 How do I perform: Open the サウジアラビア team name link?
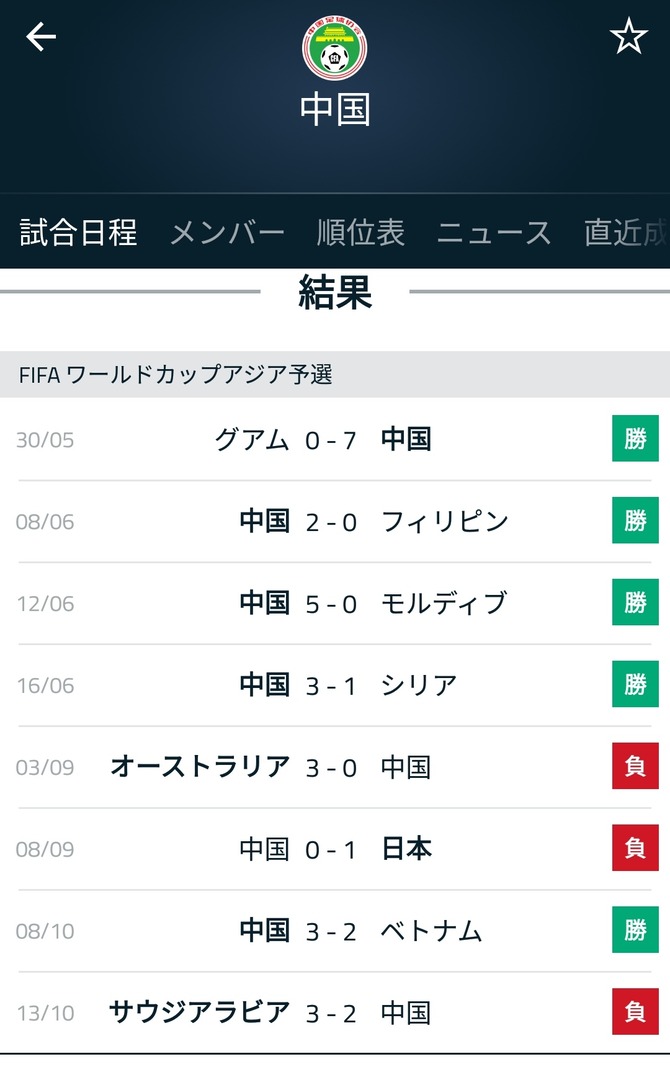[200, 1012]
